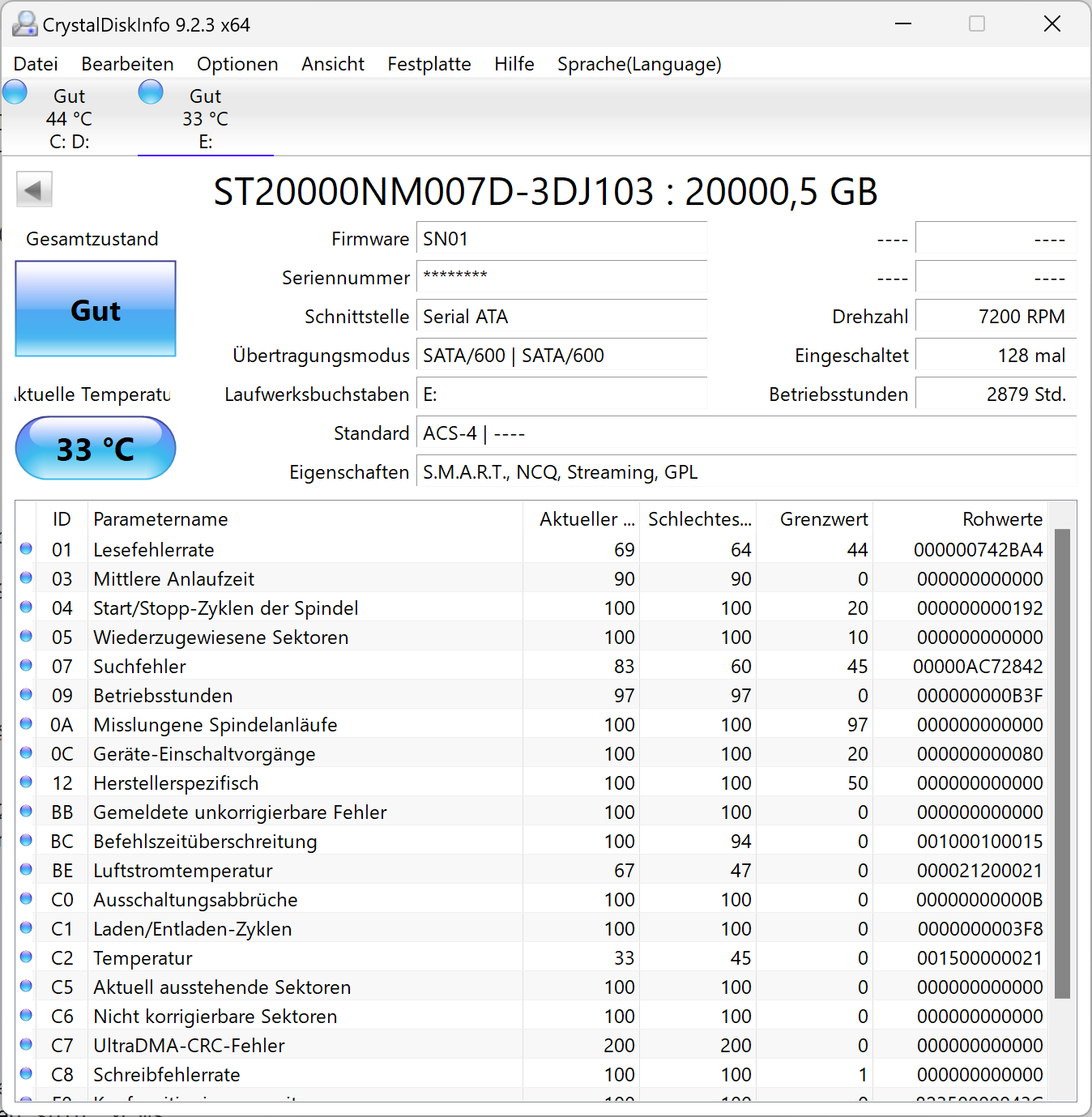Click the CrystalDiskInfo app icon in title bar
This screenshot has width=1092, height=1117.
point(24,24)
